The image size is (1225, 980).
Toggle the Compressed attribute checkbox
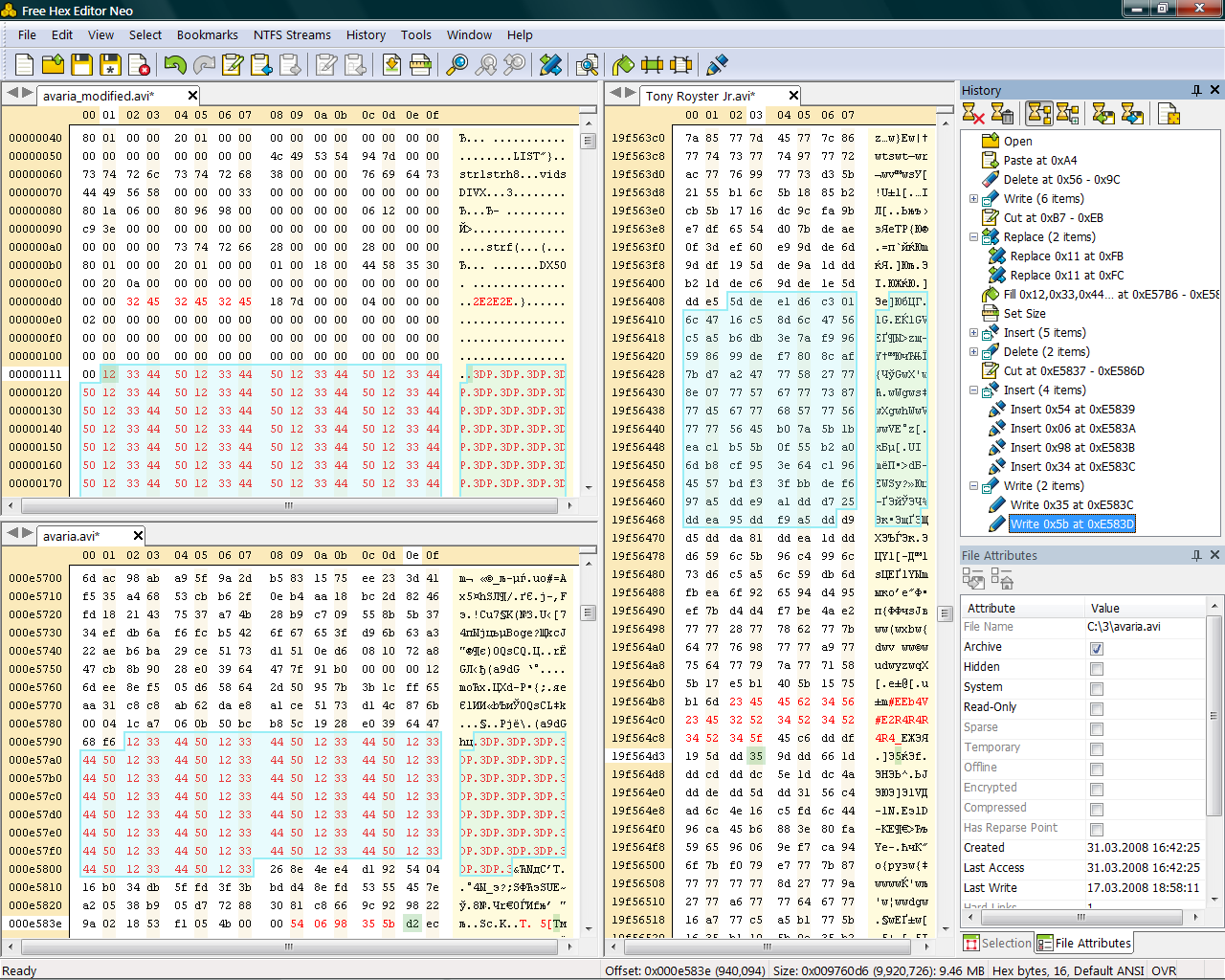[x=1097, y=810]
